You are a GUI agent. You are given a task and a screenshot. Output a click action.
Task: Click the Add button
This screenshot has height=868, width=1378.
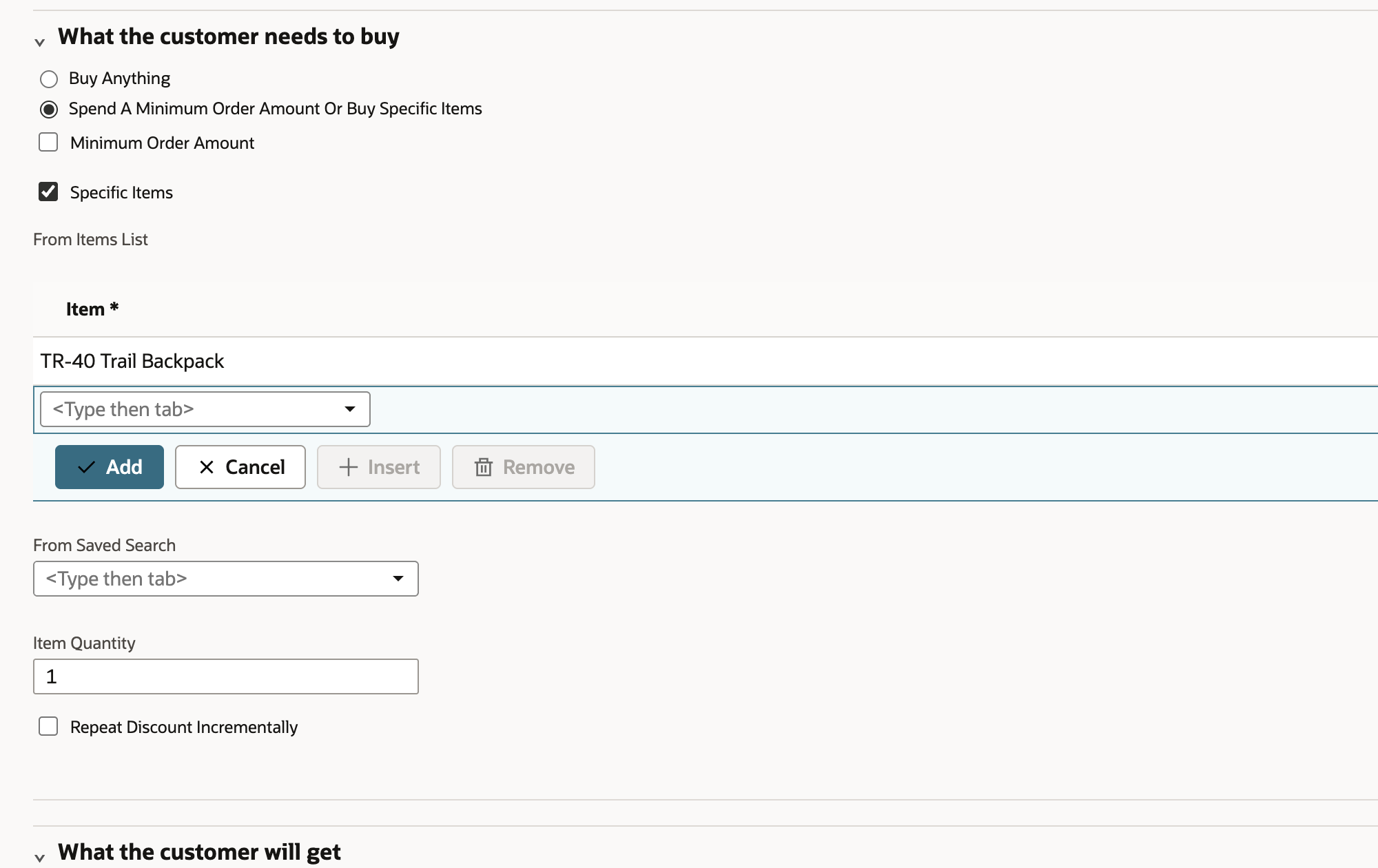point(110,467)
